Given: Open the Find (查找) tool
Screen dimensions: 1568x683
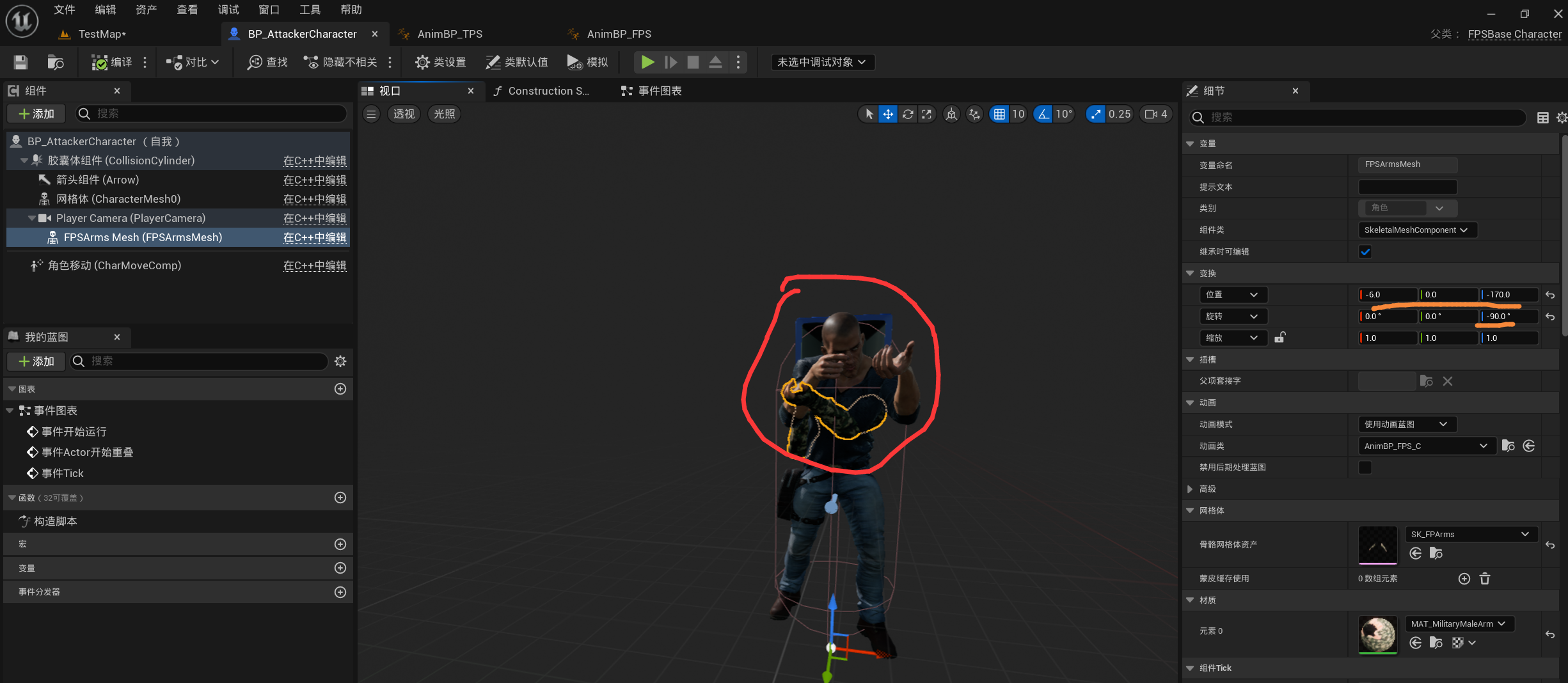Looking at the screenshot, I should [x=267, y=62].
